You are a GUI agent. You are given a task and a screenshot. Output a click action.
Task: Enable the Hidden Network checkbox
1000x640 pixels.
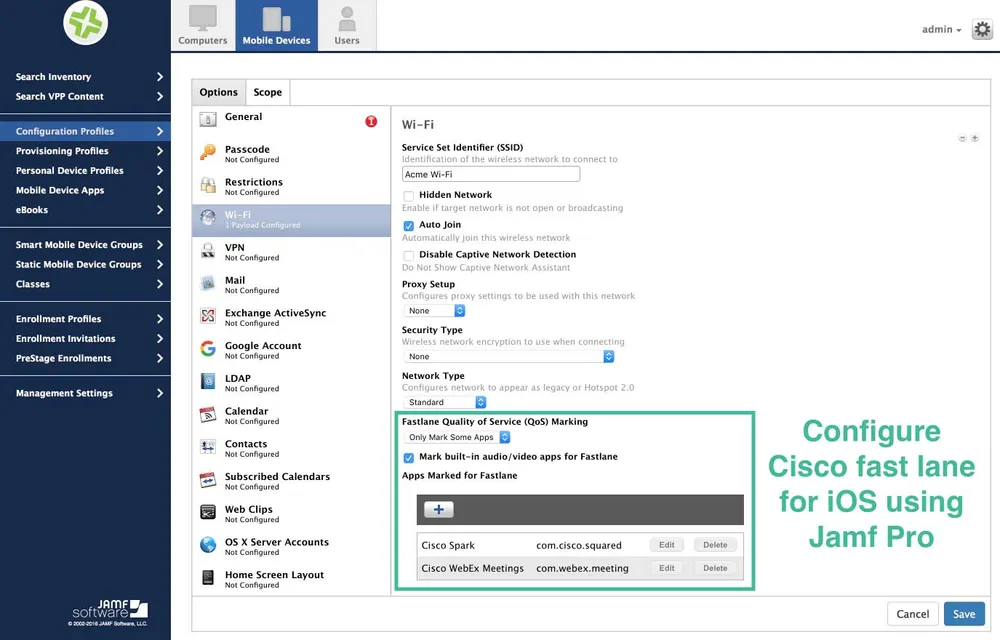click(409, 196)
